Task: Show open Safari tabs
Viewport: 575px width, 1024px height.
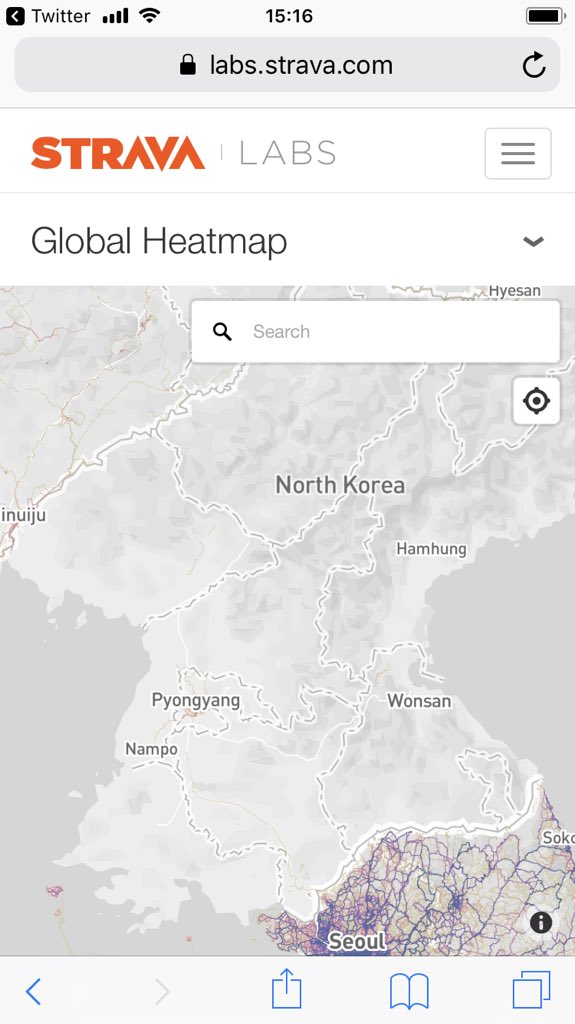Action: (531, 989)
